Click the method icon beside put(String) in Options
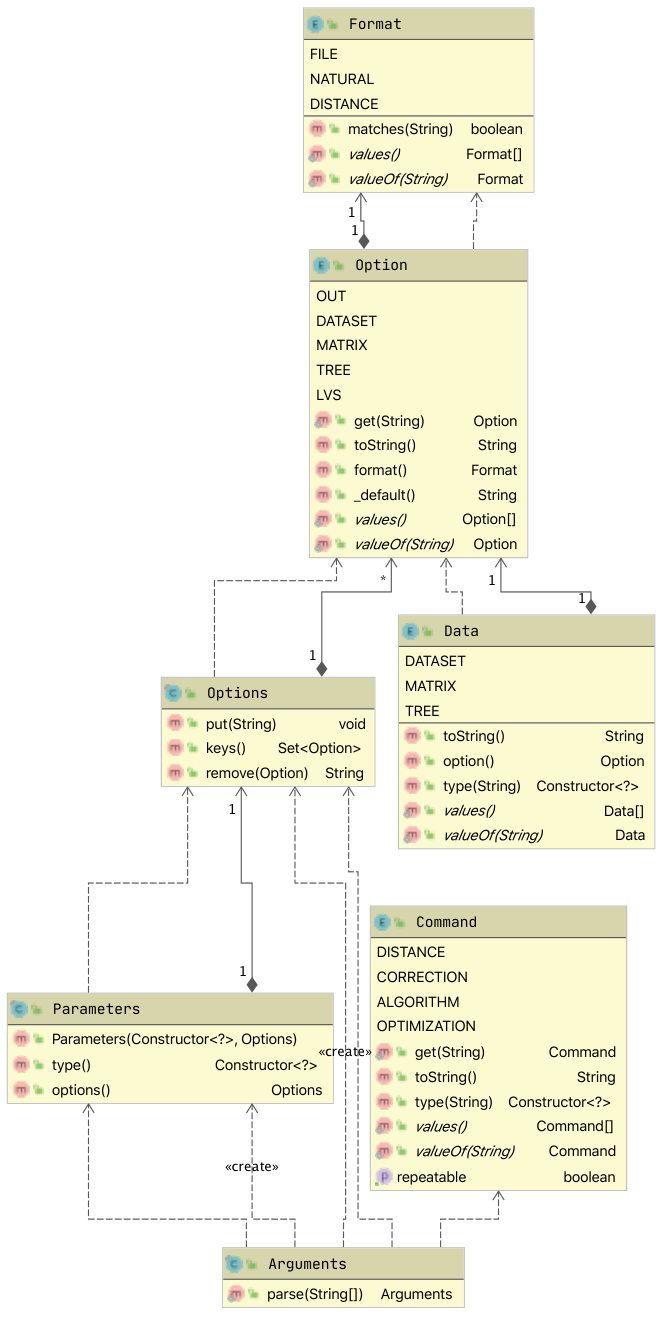 [174, 724]
